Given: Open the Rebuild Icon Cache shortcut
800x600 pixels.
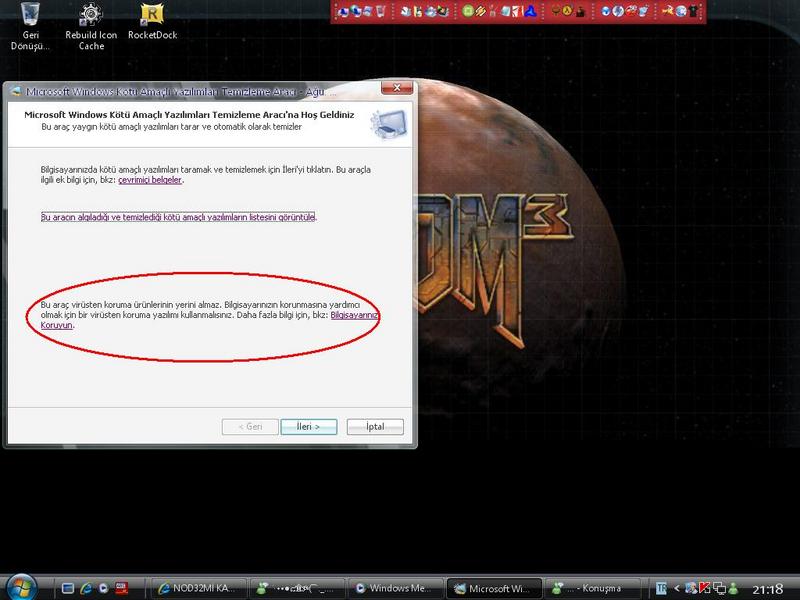Looking at the screenshot, I should click(91, 27).
